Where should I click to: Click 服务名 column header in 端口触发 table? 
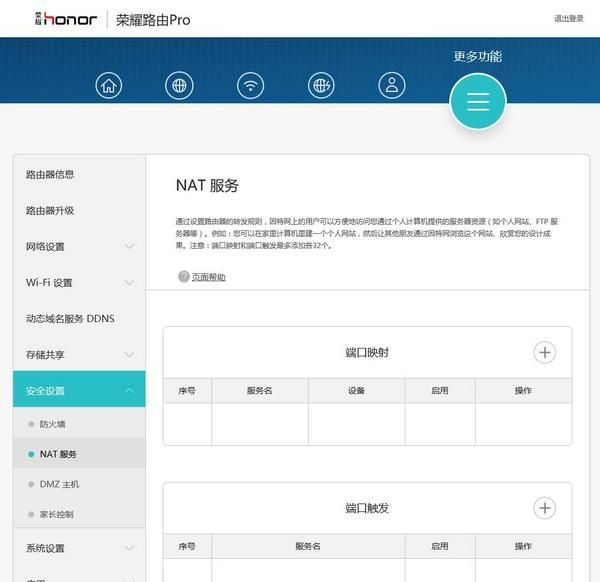(x=308, y=546)
